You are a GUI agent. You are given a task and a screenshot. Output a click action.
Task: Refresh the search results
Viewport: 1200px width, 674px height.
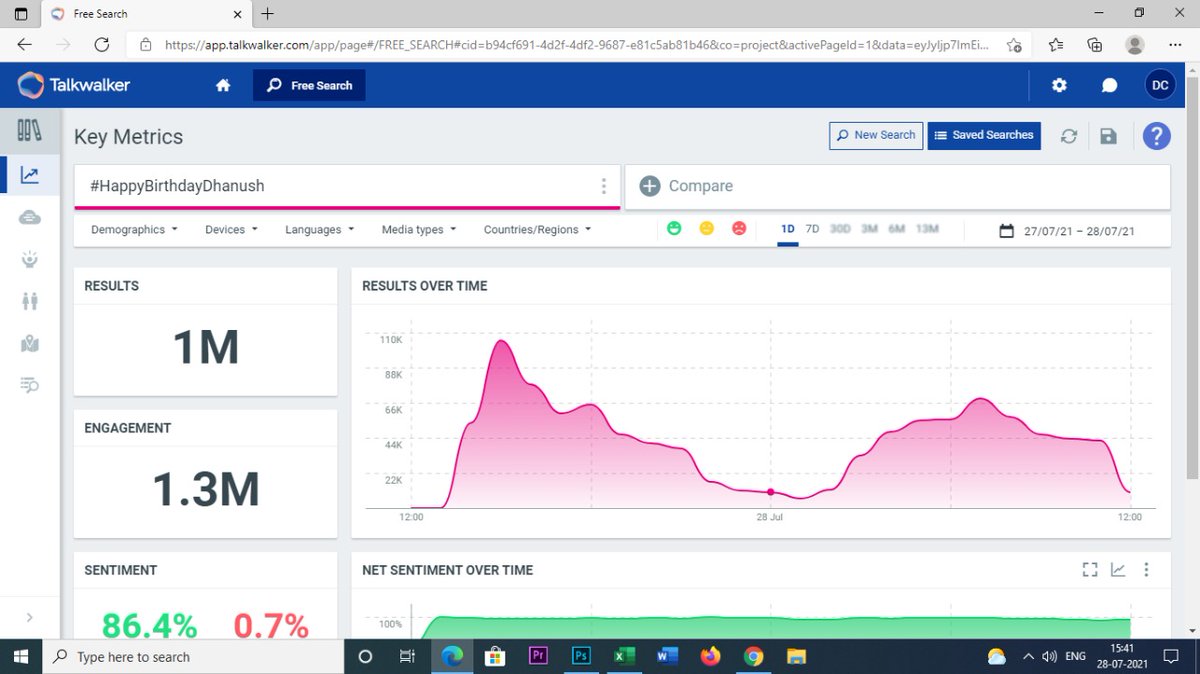pos(1069,136)
